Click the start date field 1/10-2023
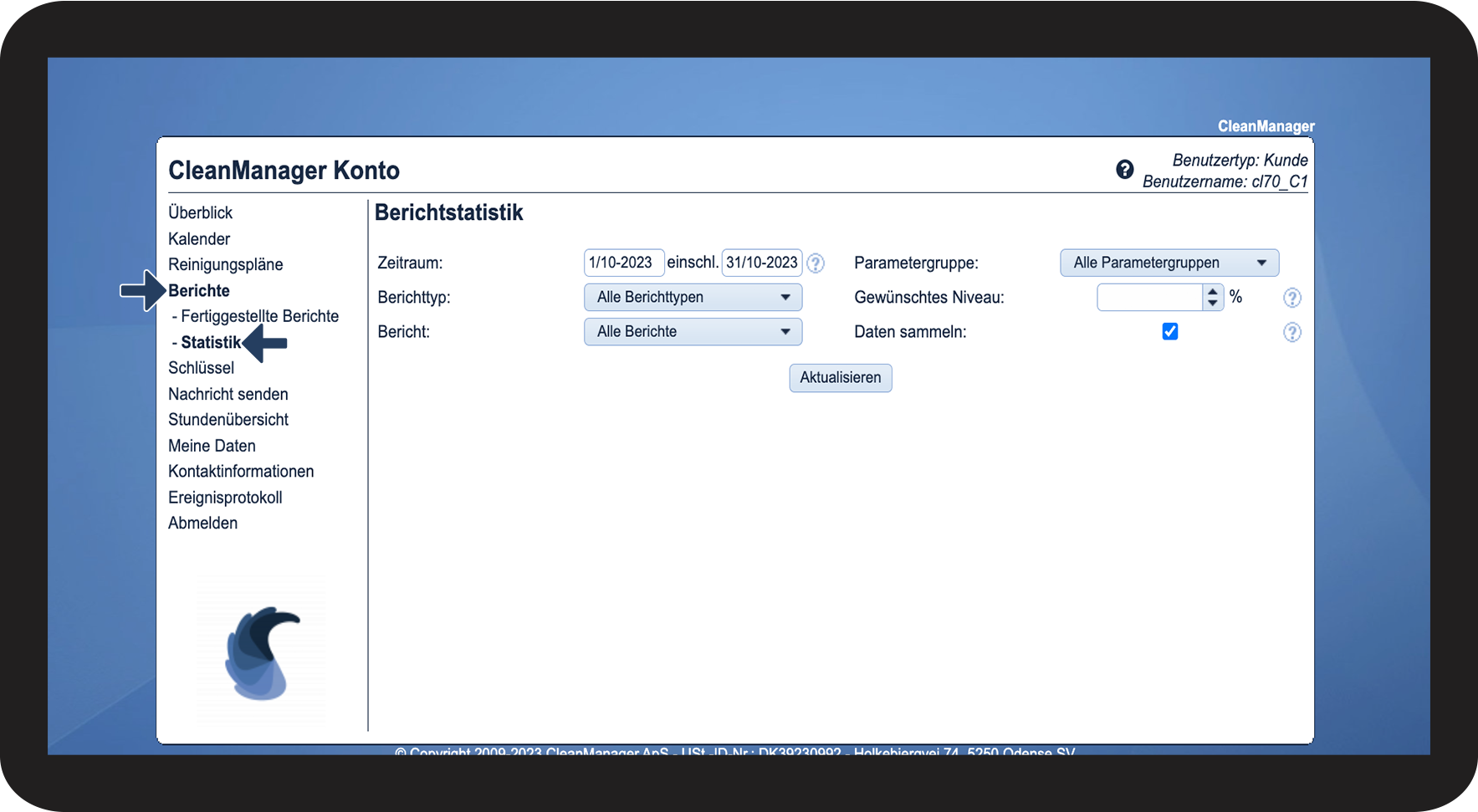This screenshot has height=812, width=1478. [x=623, y=263]
